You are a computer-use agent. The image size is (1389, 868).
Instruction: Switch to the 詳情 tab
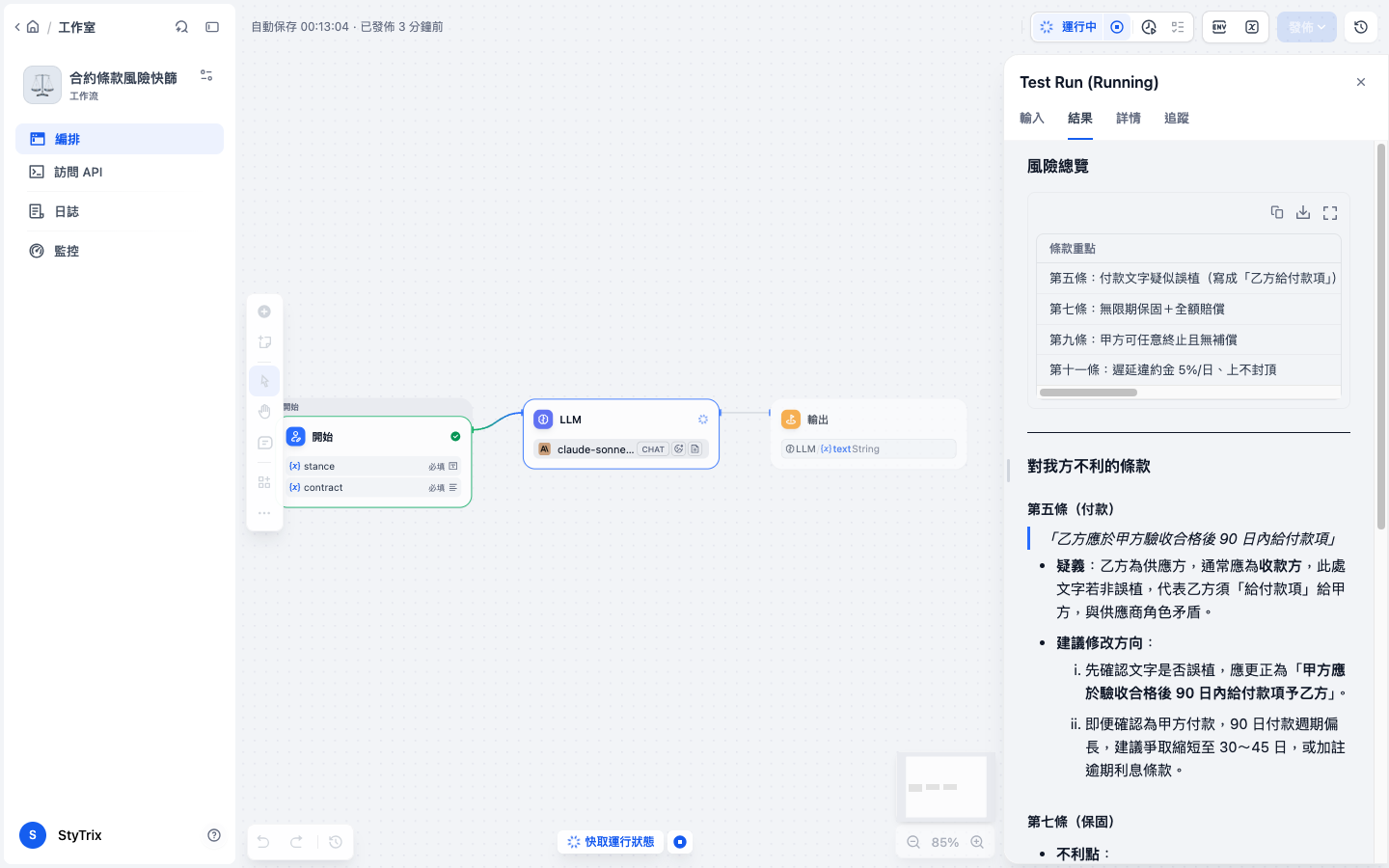pyautogui.click(x=1129, y=118)
